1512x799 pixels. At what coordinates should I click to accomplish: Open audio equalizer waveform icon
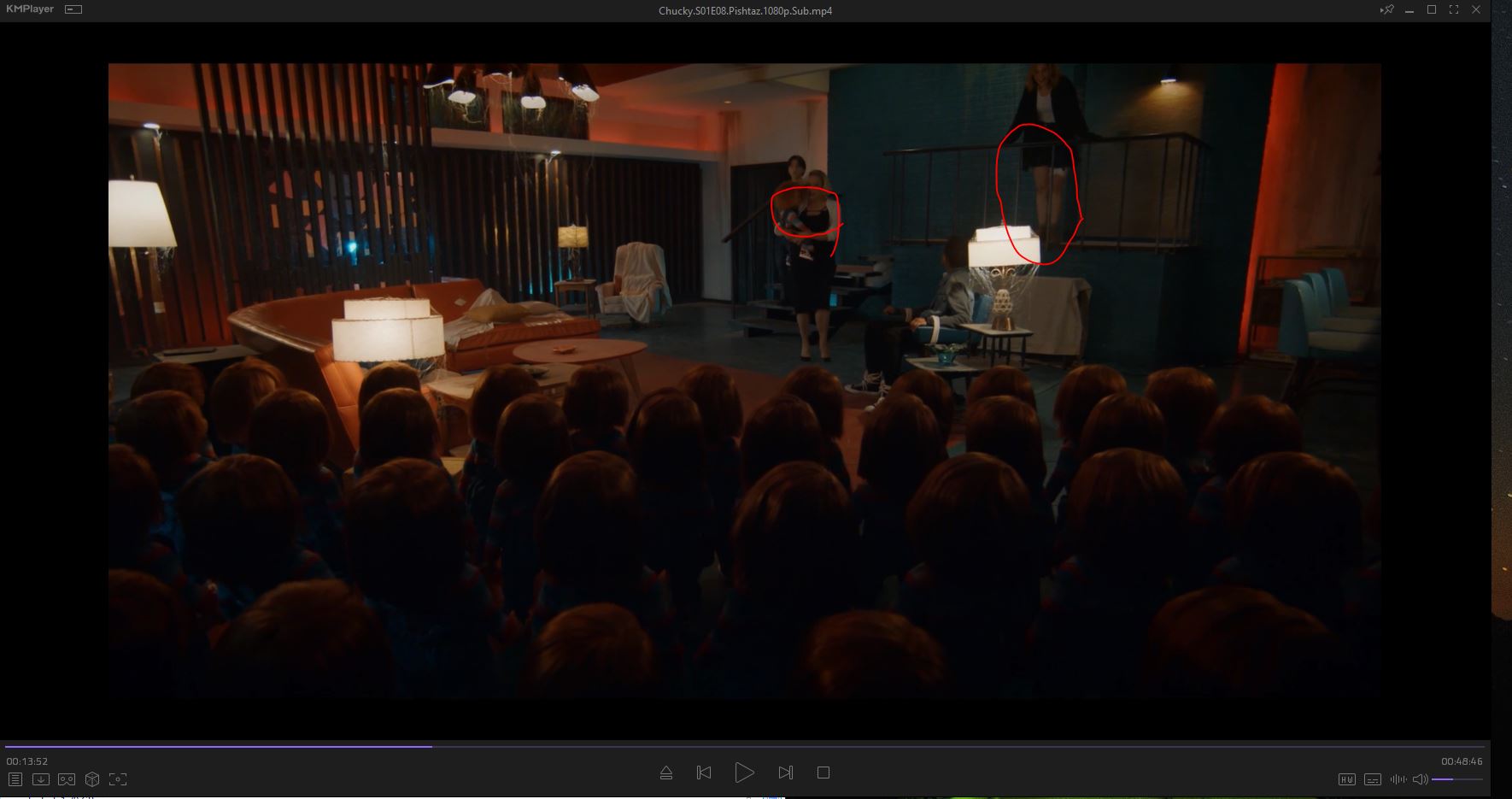tap(1398, 779)
